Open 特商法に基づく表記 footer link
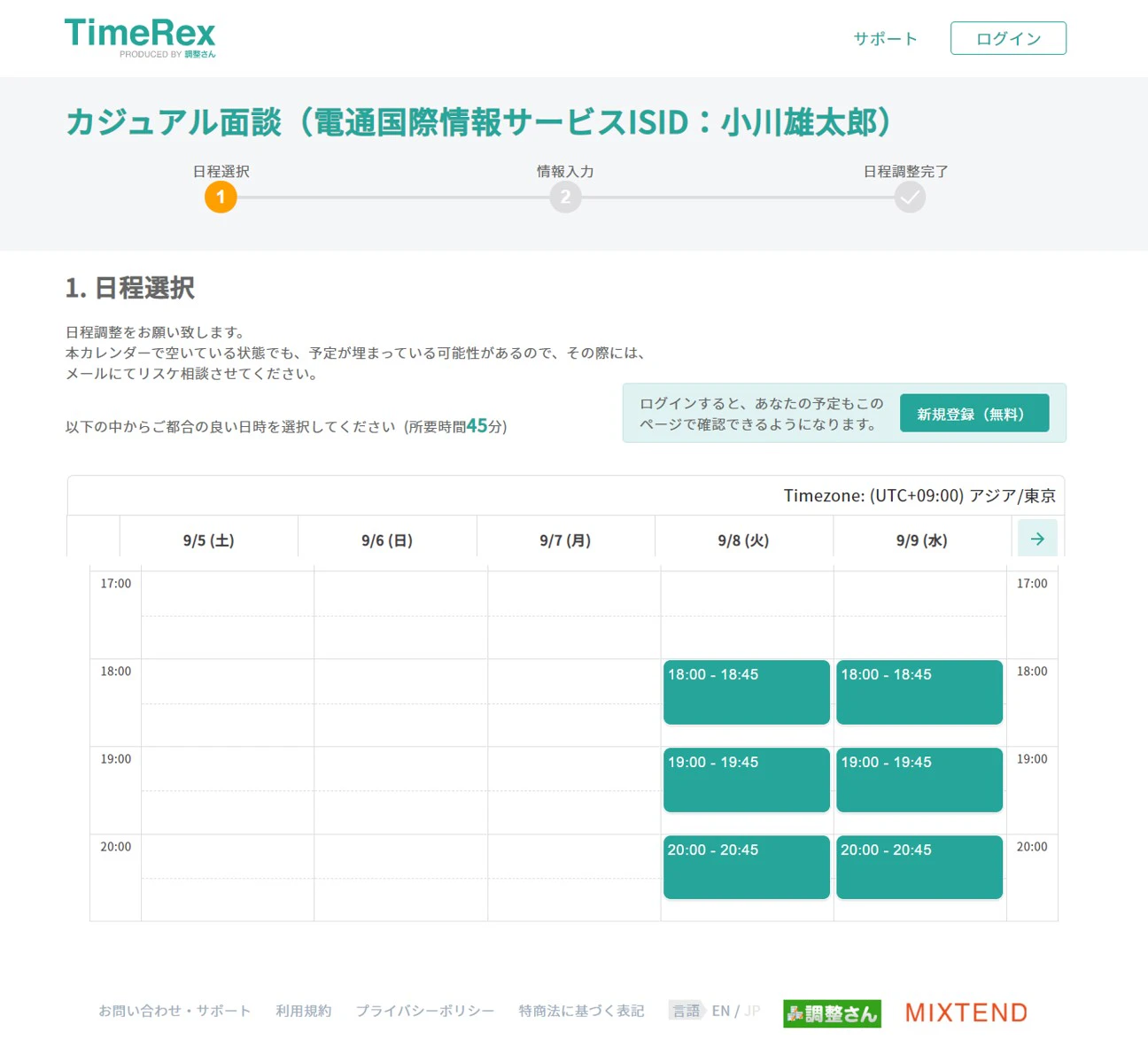 pyautogui.click(x=581, y=1011)
